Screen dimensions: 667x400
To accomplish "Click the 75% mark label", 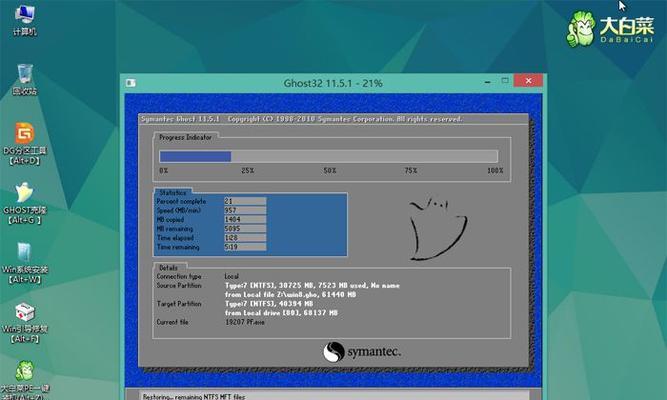I will 410,171.
